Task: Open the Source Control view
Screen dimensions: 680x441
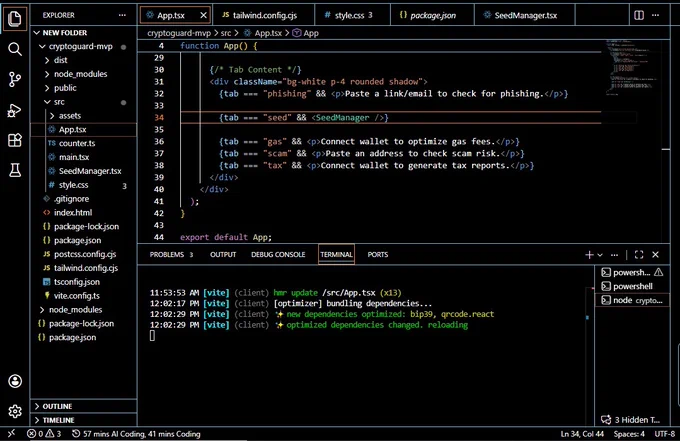Action: [15, 79]
